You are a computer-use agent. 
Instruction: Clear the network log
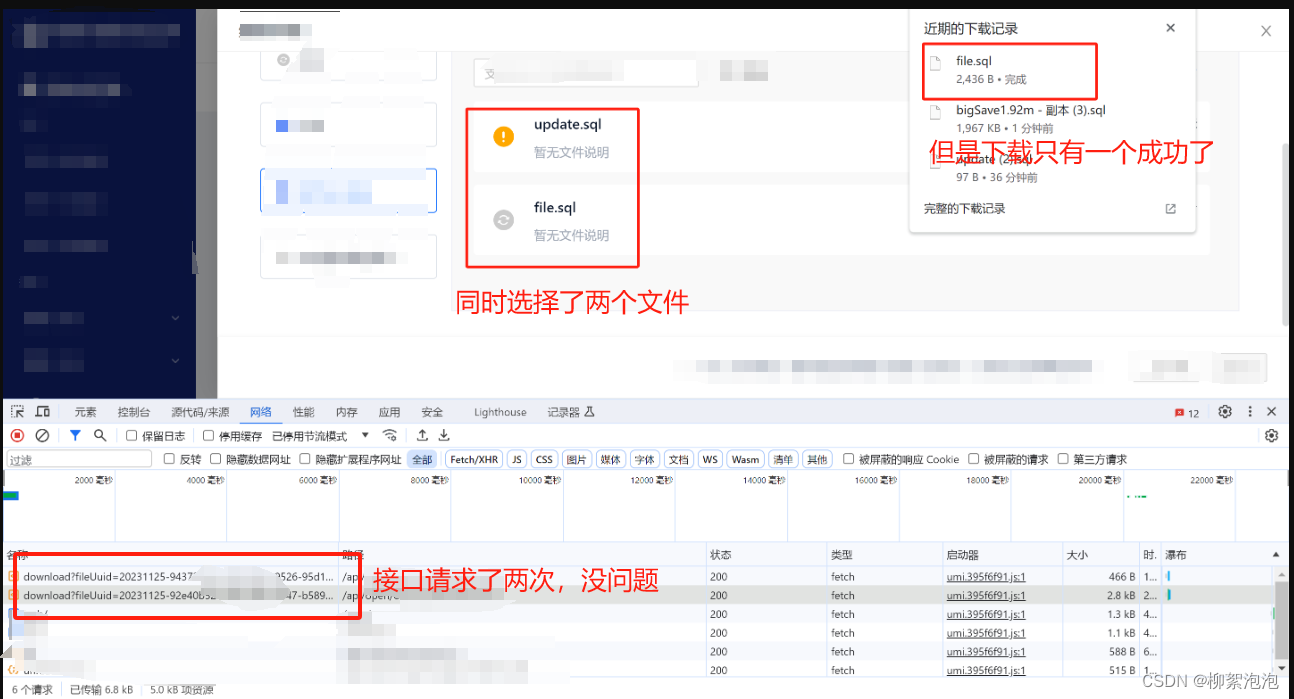coord(42,436)
